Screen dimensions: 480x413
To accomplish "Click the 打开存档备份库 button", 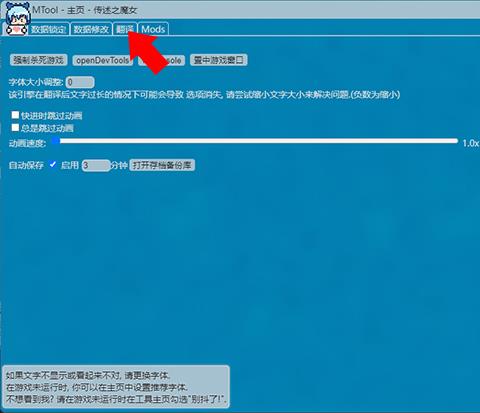I will point(162,165).
